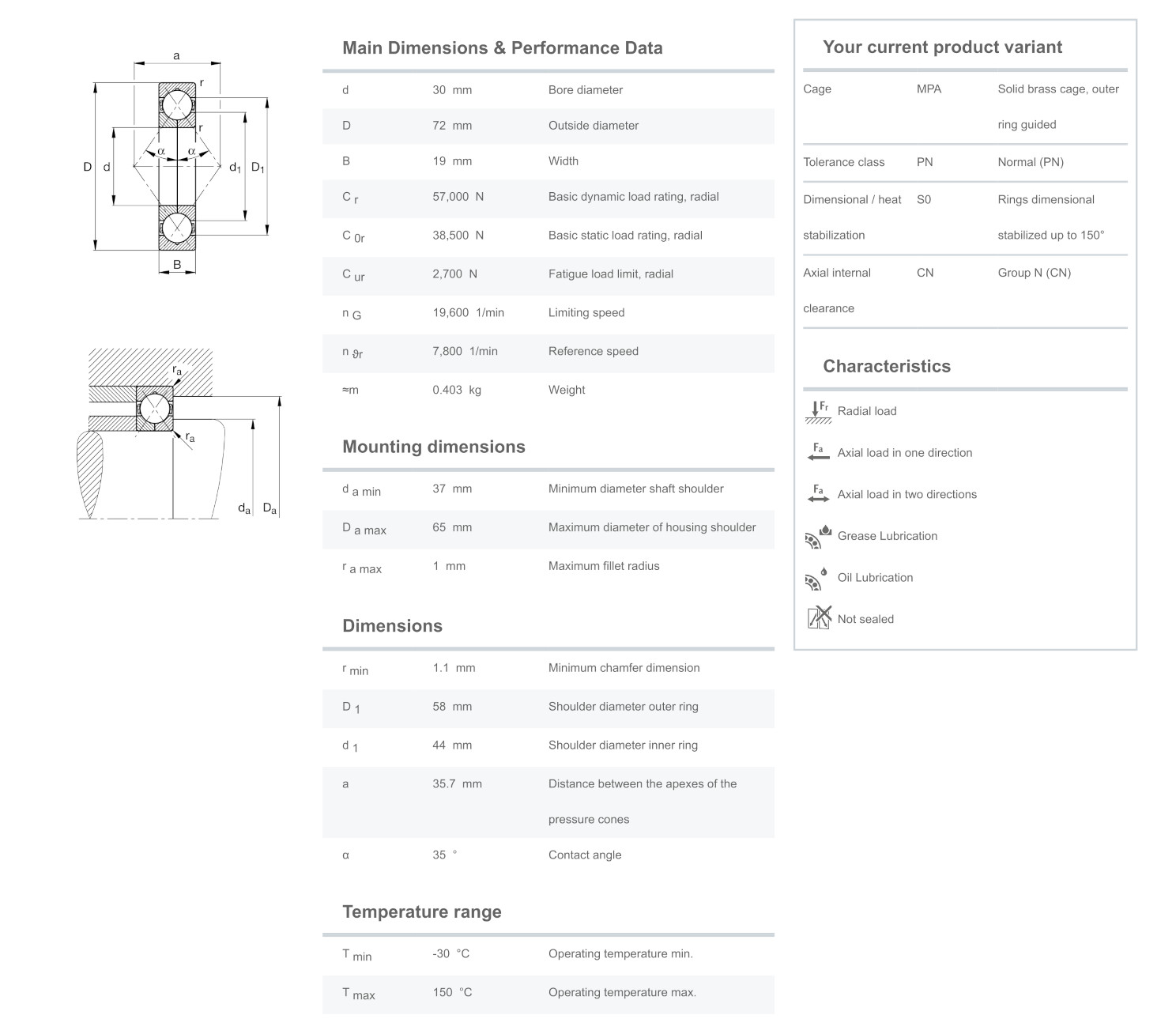The image size is (1176, 1019).
Task: Click the bearing mounting dimensions drawing
Action: 180,432
